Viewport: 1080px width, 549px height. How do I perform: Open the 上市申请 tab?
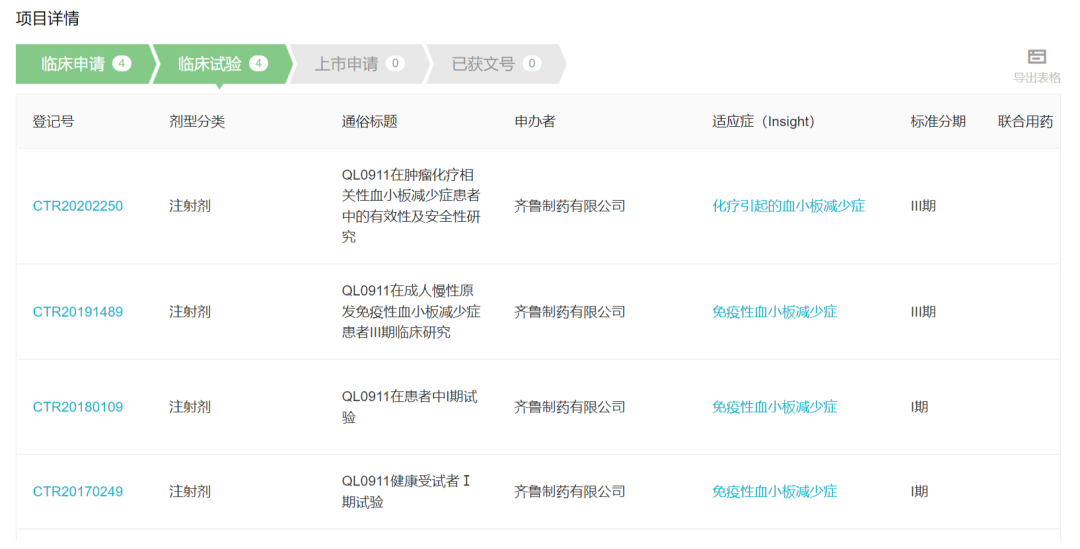coord(347,64)
